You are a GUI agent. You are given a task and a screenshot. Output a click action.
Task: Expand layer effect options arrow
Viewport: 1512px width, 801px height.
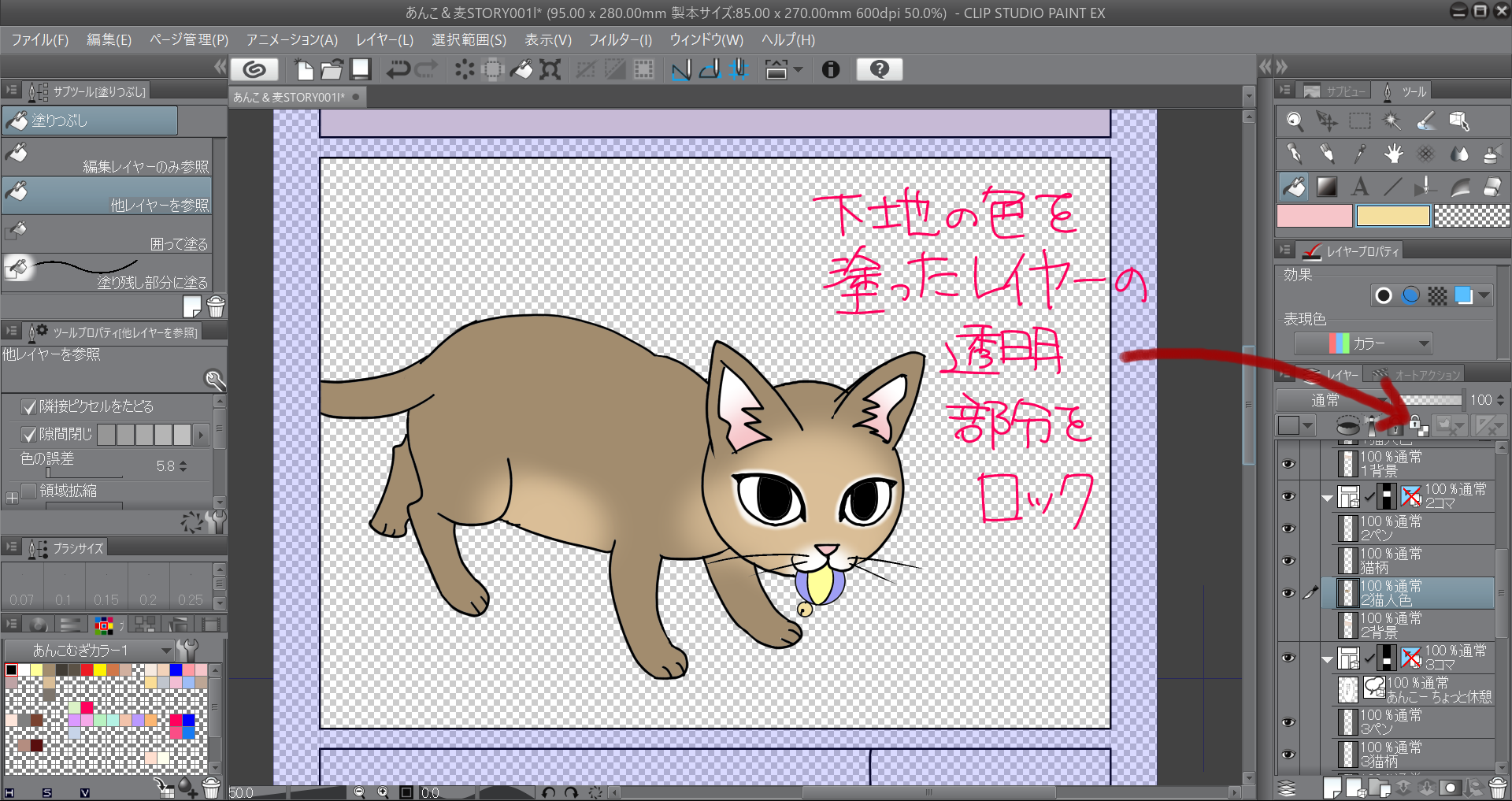pyautogui.click(x=1484, y=296)
